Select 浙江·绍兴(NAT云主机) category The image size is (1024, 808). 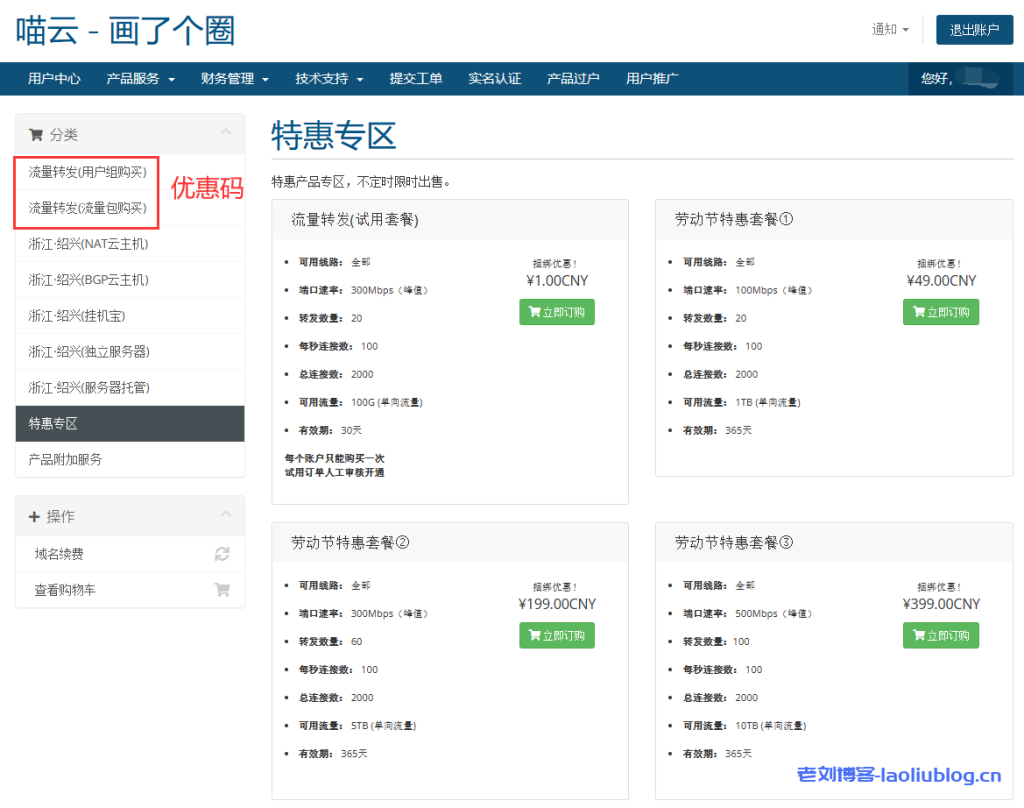pos(88,244)
